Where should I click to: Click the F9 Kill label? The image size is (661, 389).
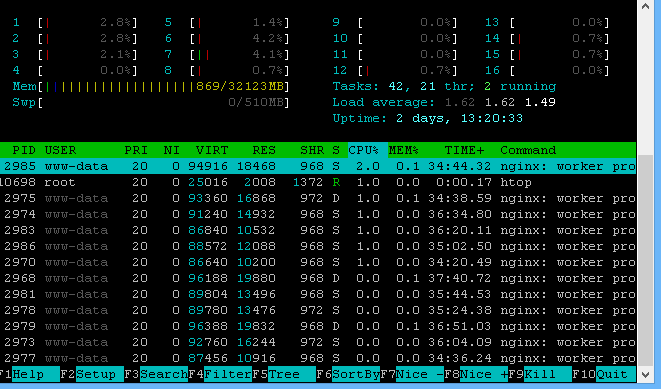click(540, 374)
